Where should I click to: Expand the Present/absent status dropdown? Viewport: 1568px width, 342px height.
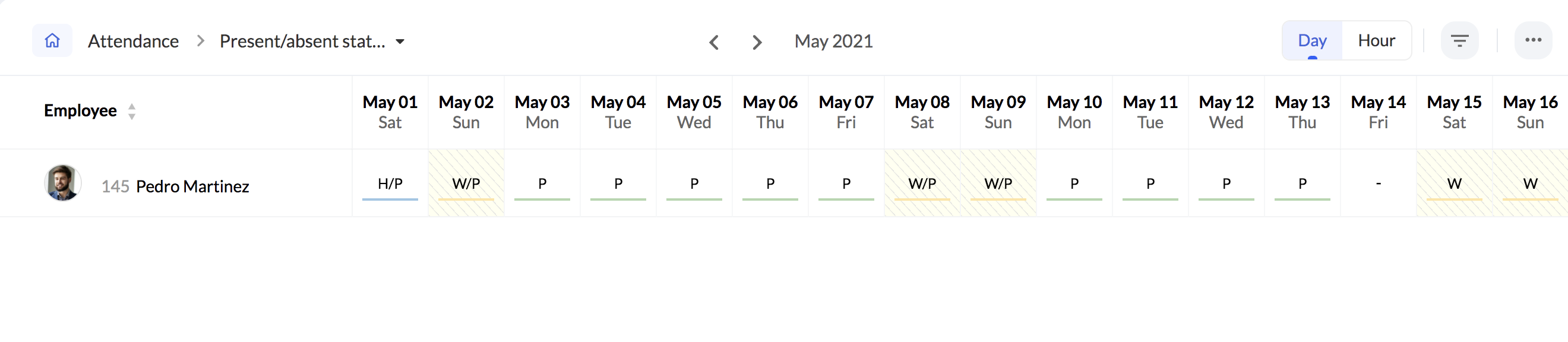coord(400,42)
